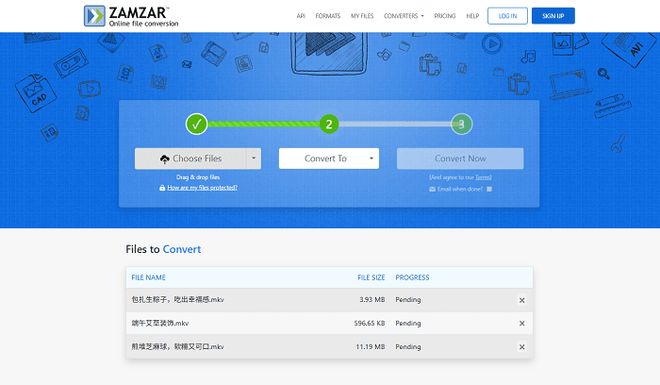This screenshot has height=385, width=660.
Task: Click the Drag & drop files text
Action: pos(198,177)
